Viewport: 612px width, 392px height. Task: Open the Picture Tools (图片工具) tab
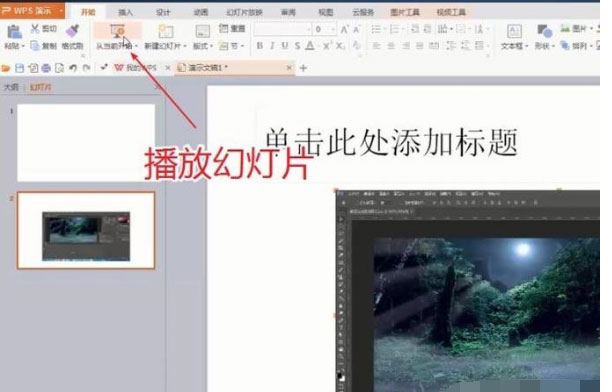[405, 12]
